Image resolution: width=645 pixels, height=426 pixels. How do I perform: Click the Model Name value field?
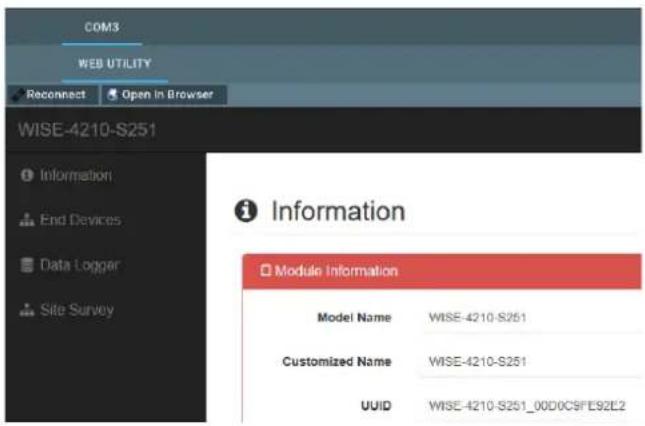[533, 317]
